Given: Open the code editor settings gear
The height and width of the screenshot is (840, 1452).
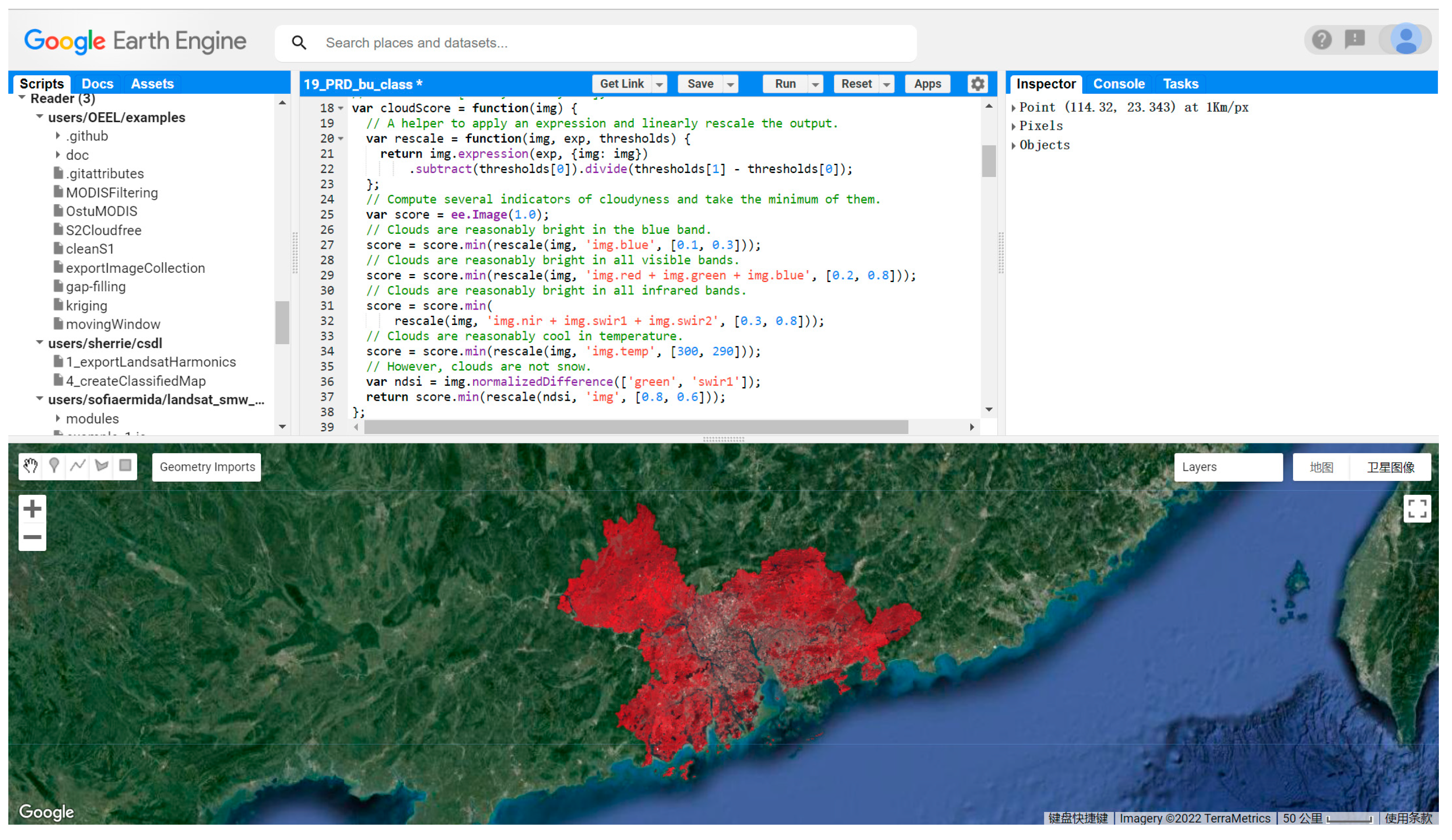Looking at the screenshot, I should [x=978, y=84].
